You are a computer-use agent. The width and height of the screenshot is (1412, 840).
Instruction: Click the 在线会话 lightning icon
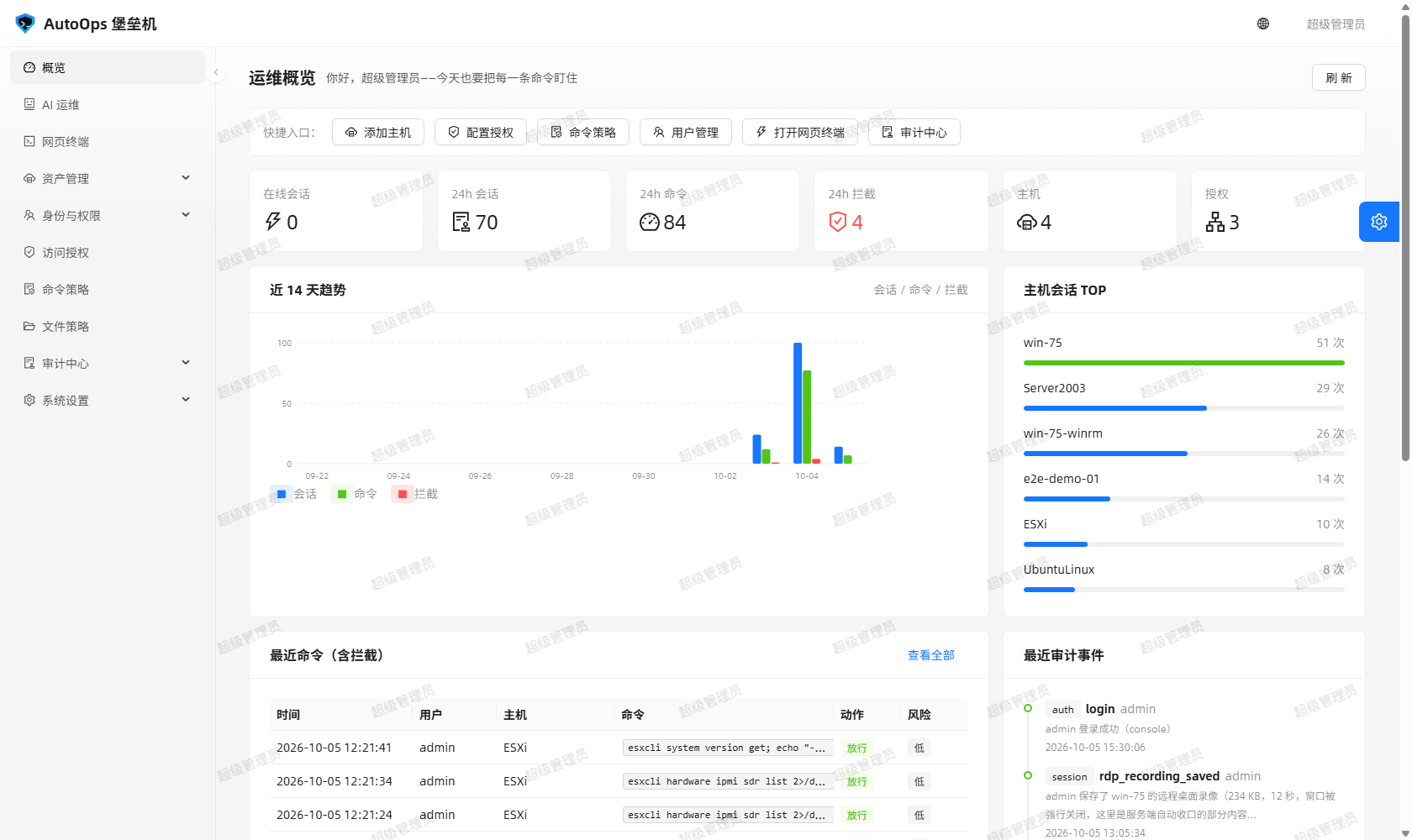point(273,222)
